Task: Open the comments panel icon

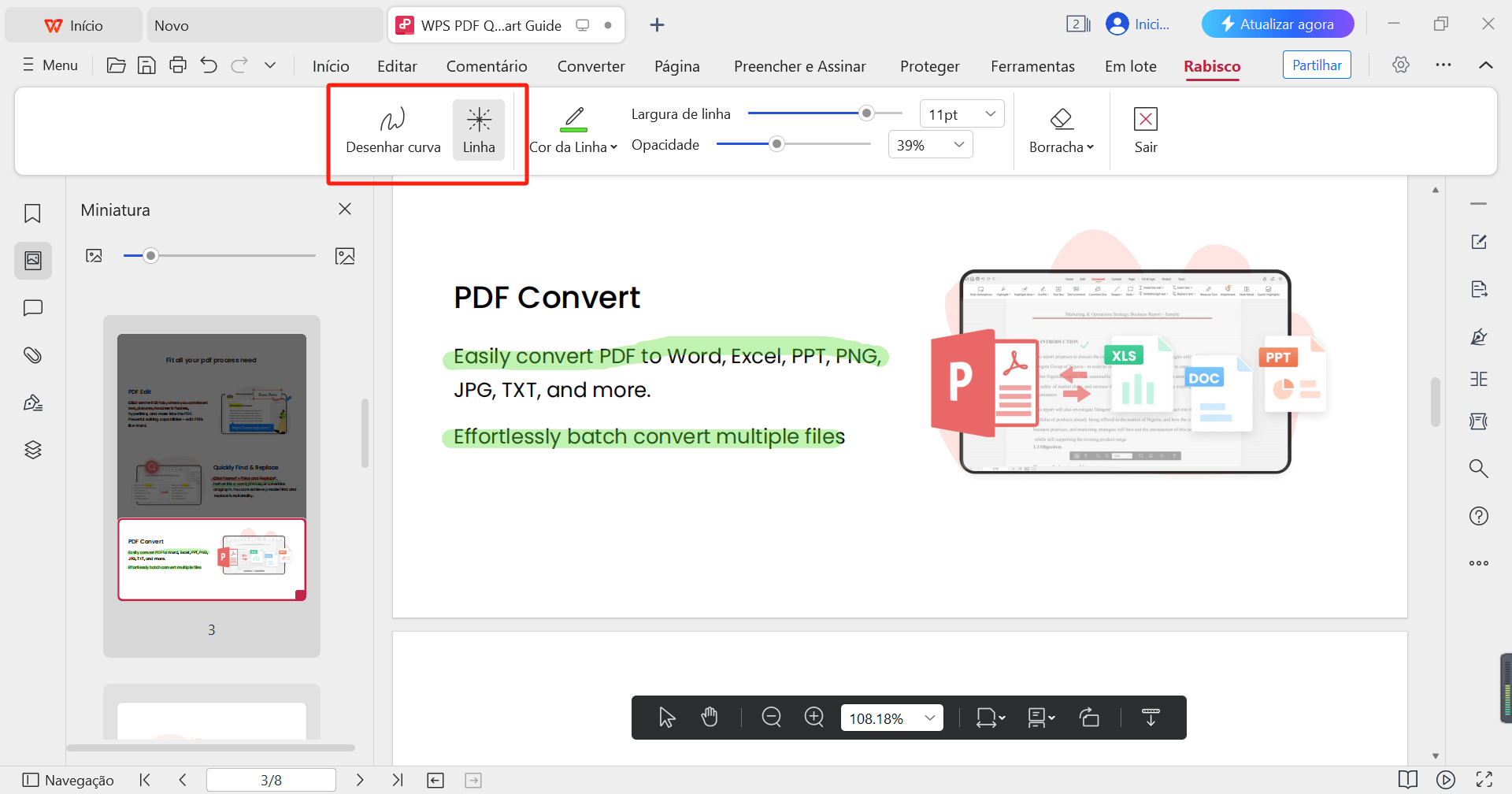Action: click(x=32, y=307)
